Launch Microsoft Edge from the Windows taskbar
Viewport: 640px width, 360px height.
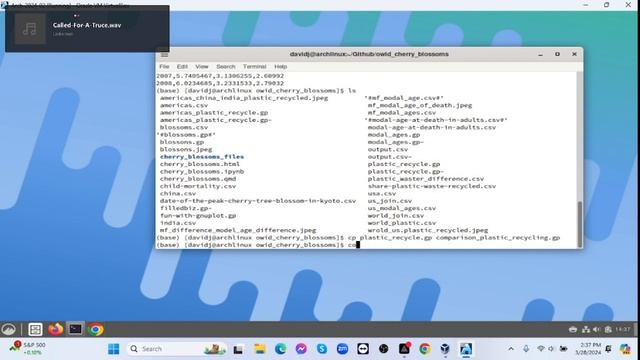(280, 349)
